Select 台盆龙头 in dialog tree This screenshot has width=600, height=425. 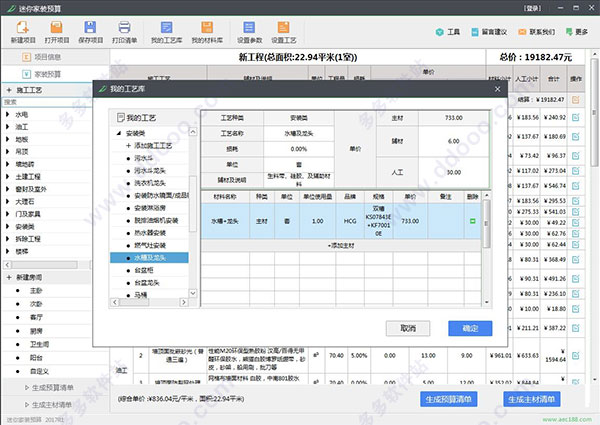[147, 283]
